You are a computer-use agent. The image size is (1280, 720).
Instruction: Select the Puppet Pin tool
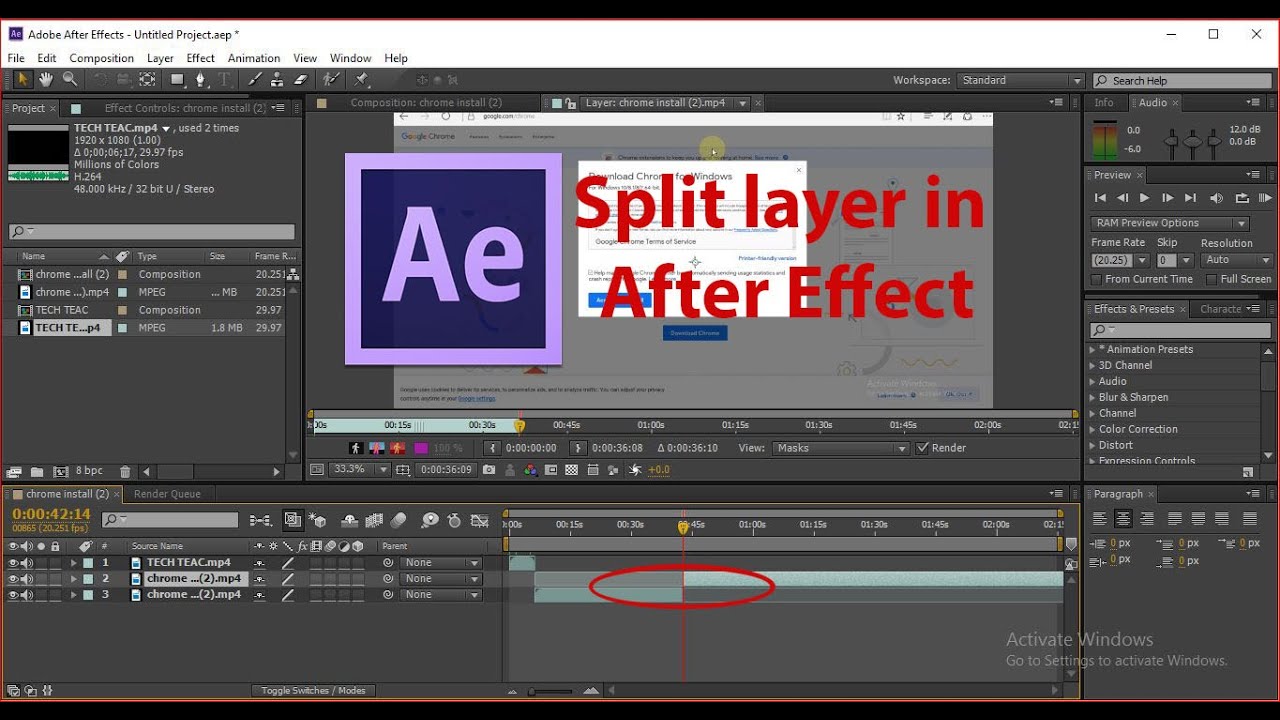pos(361,80)
